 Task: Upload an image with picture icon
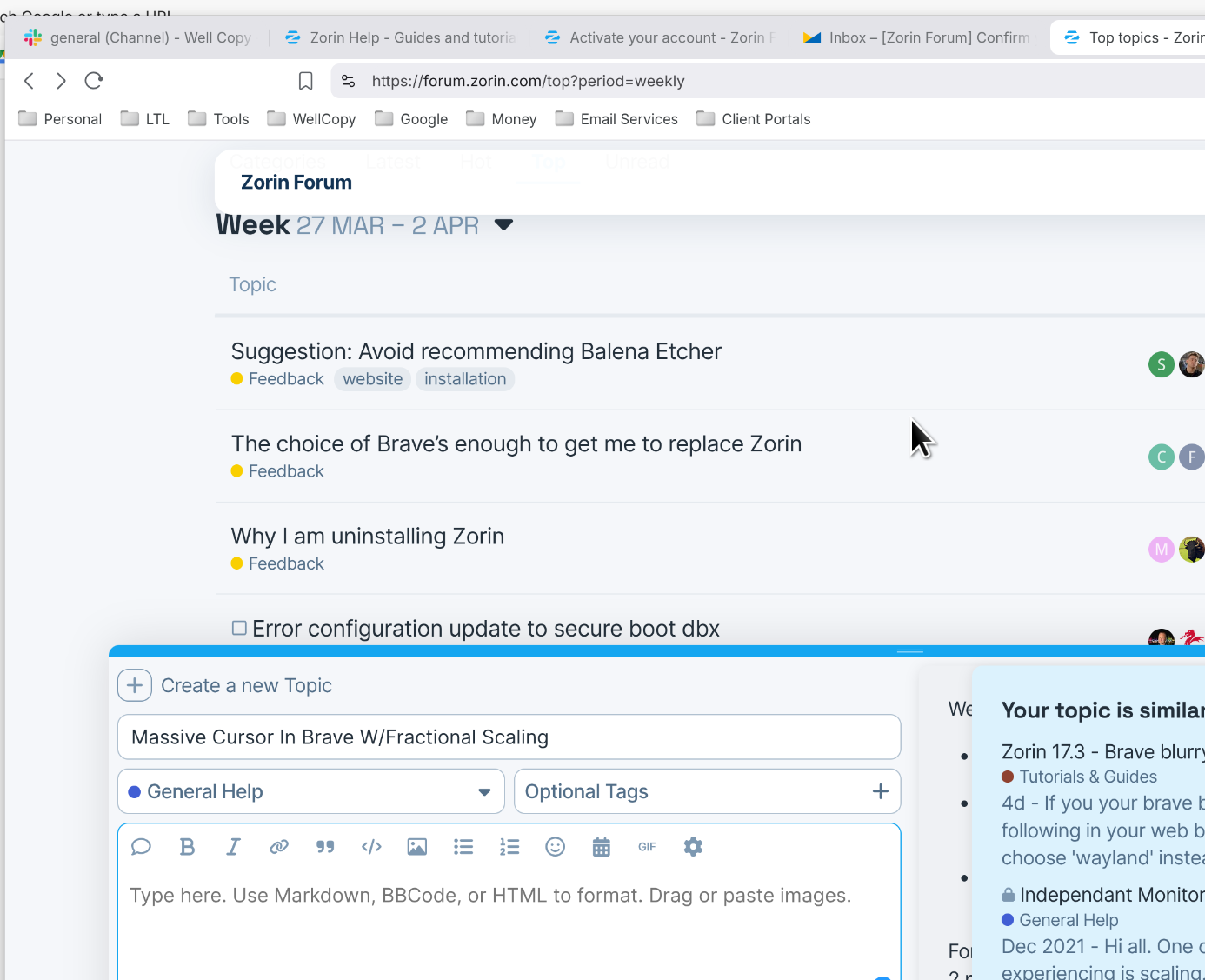pos(417,847)
